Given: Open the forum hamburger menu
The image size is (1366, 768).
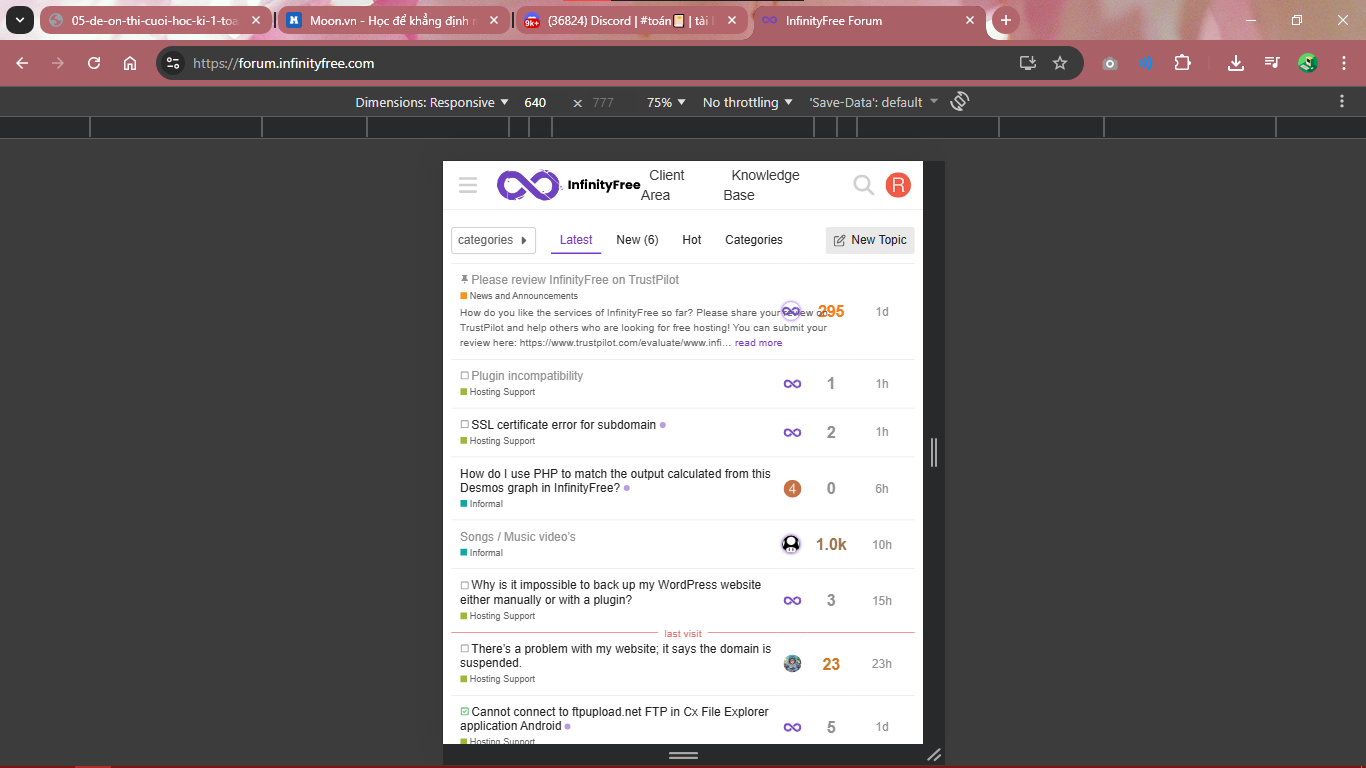Looking at the screenshot, I should [x=468, y=185].
